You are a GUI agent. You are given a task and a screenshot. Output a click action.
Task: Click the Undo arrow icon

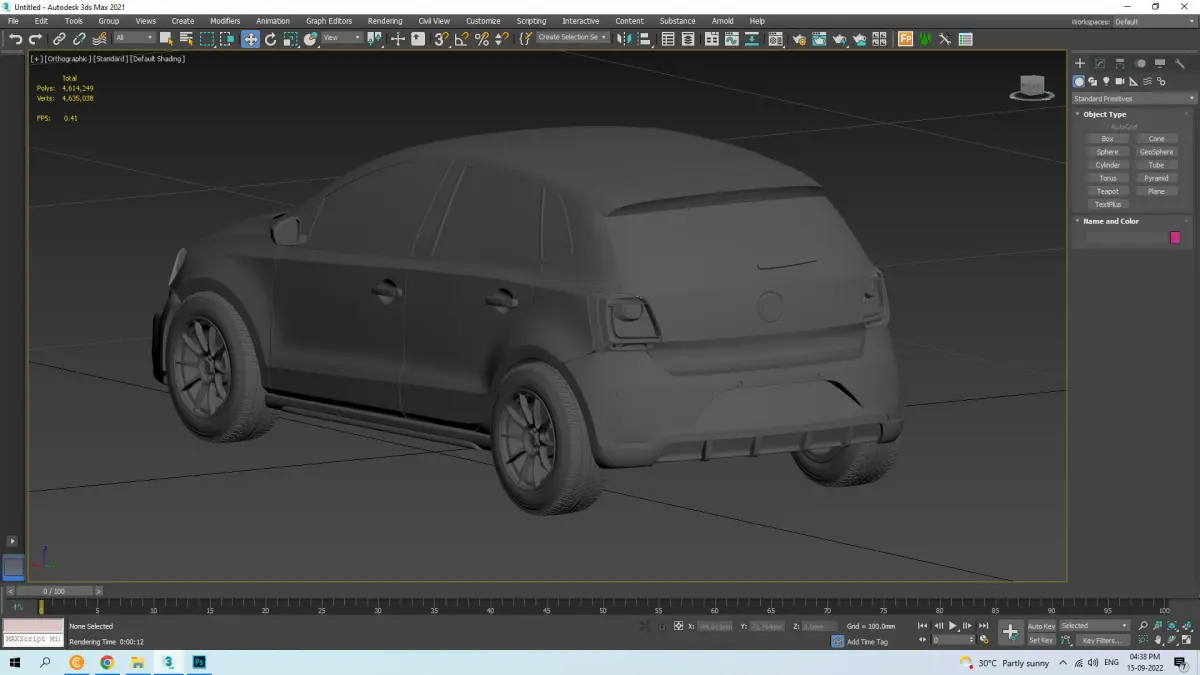coord(15,39)
